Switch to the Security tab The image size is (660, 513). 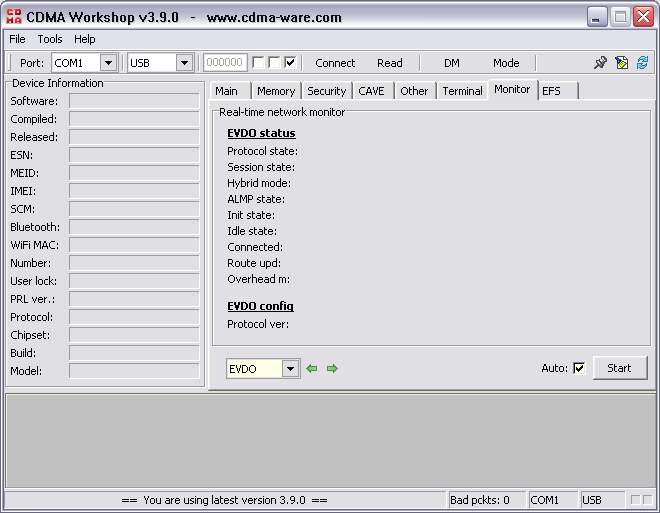327,91
